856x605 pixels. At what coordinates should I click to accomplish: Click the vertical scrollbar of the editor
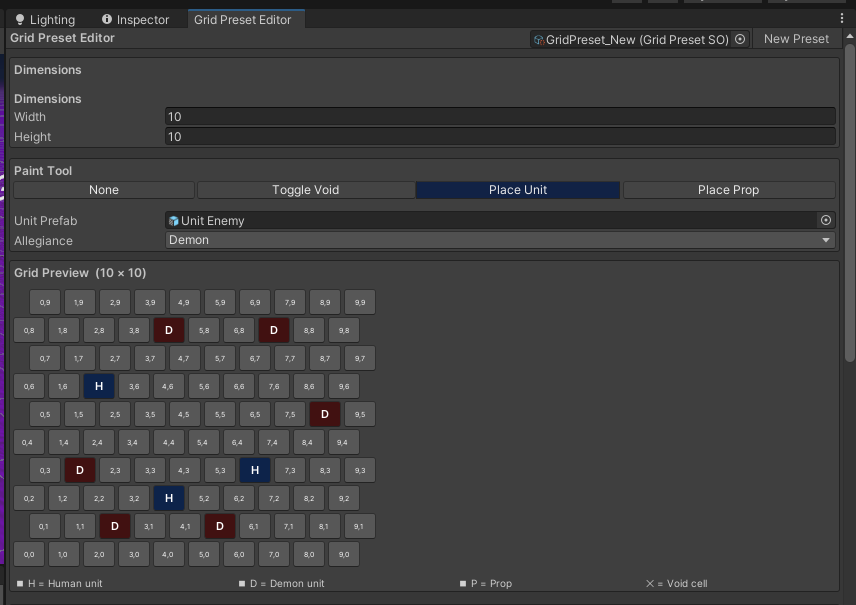pyautogui.click(x=849, y=202)
